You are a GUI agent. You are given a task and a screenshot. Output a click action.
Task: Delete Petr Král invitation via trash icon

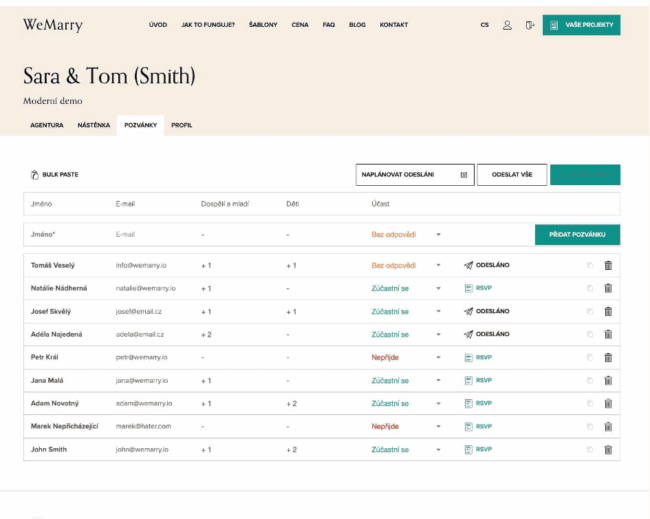click(608, 357)
